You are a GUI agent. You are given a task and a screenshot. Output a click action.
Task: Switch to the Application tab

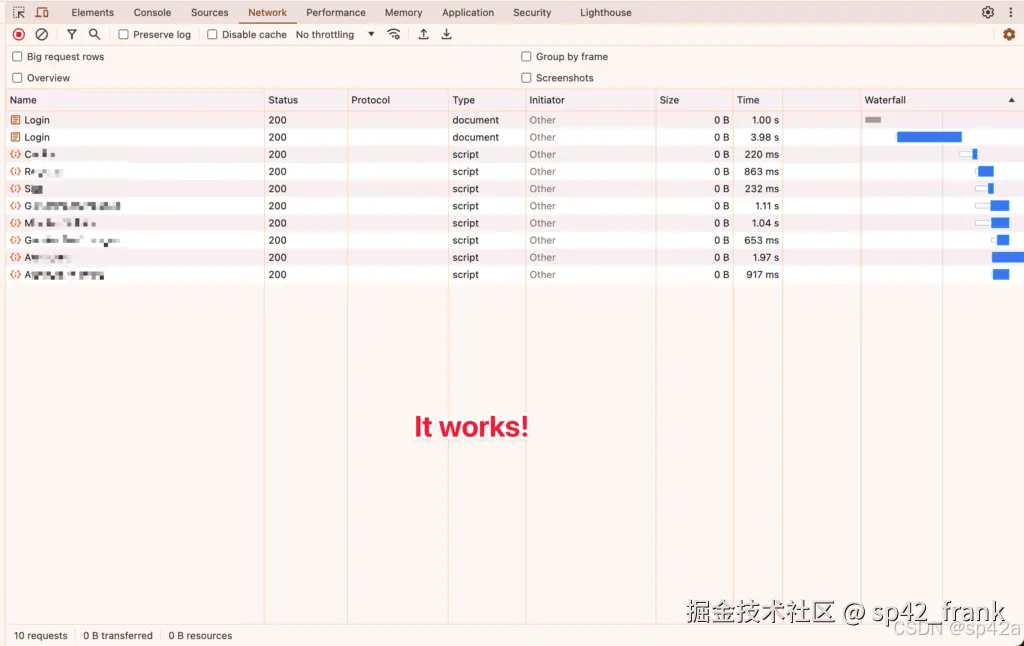(468, 12)
